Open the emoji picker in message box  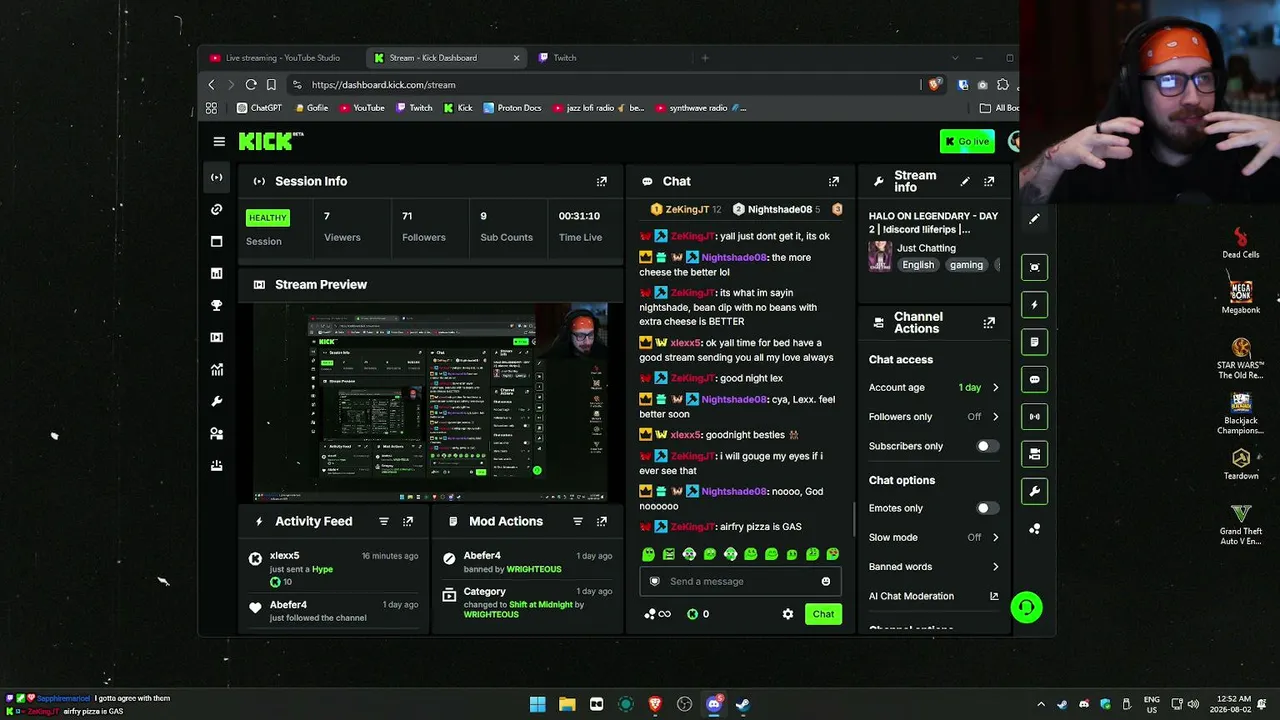coord(826,581)
